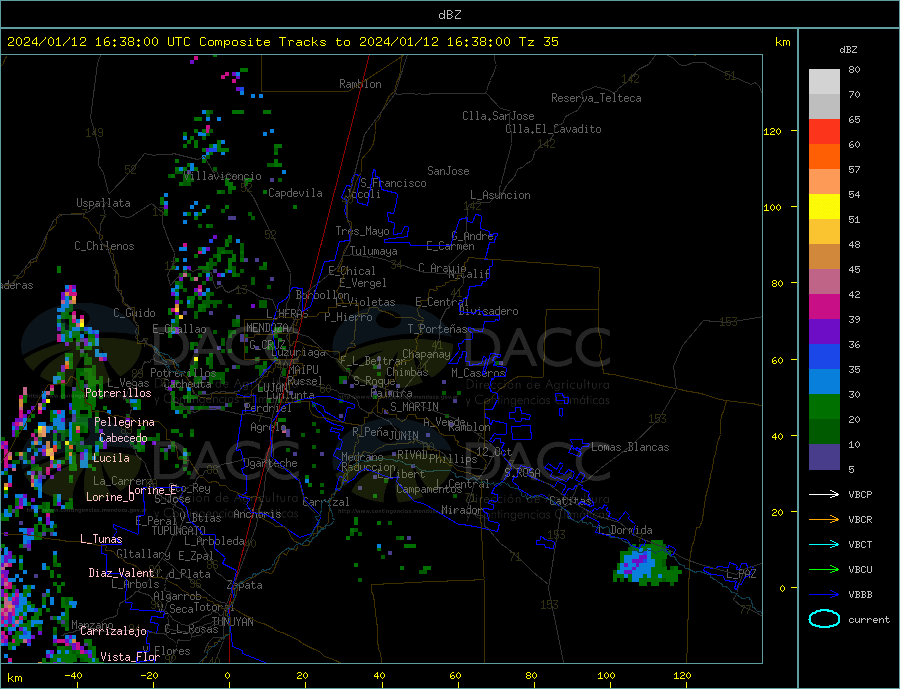The height and width of the screenshot is (689, 900).
Task: Click the L_PAZ map label
Action: [741, 574]
